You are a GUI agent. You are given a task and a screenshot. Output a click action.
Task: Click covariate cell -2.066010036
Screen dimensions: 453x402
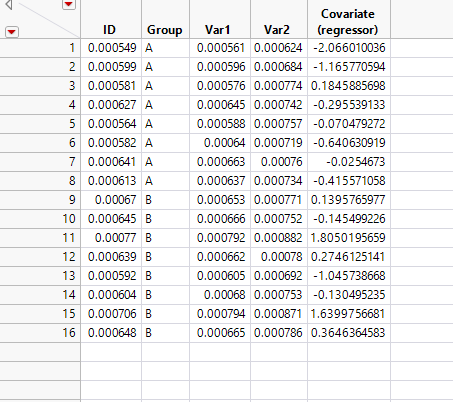[349, 48]
